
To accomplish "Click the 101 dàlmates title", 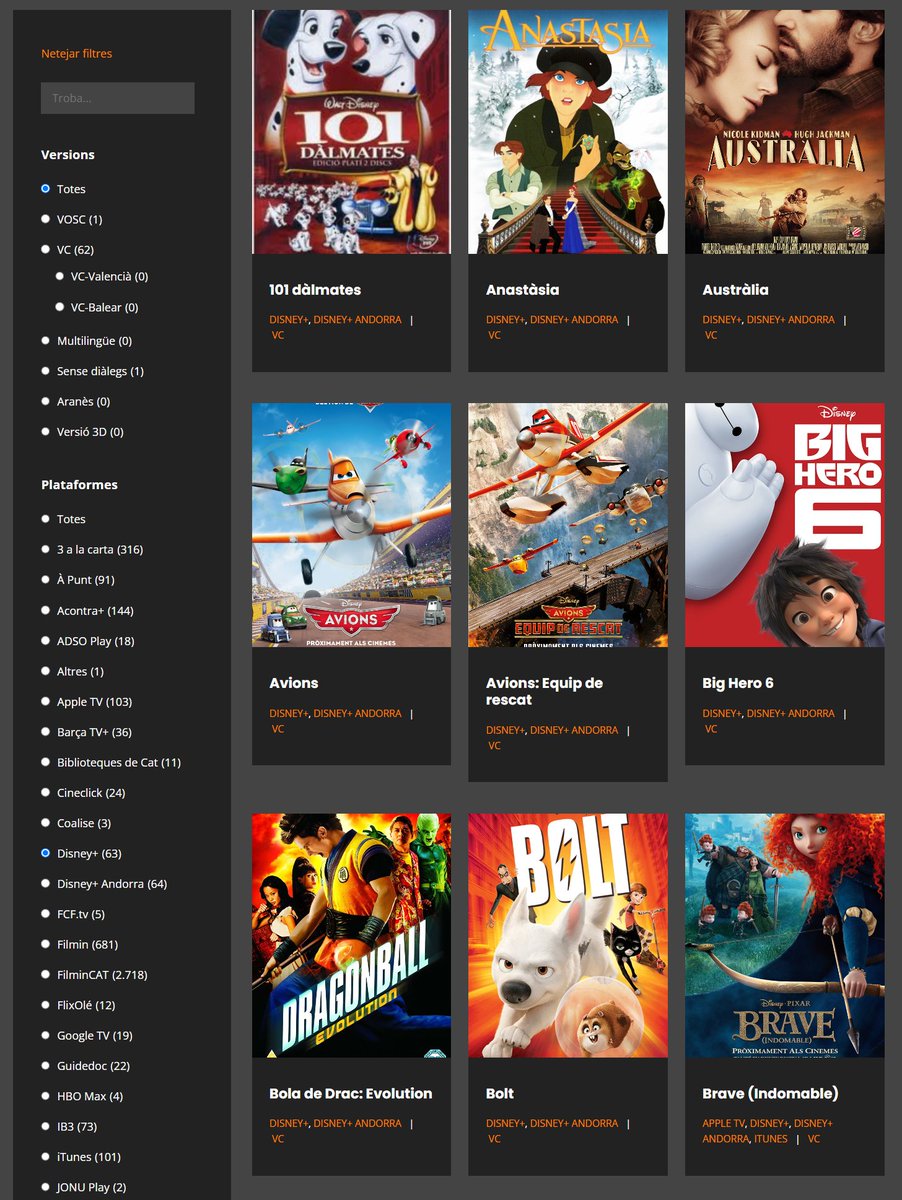I will click(315, 290).
